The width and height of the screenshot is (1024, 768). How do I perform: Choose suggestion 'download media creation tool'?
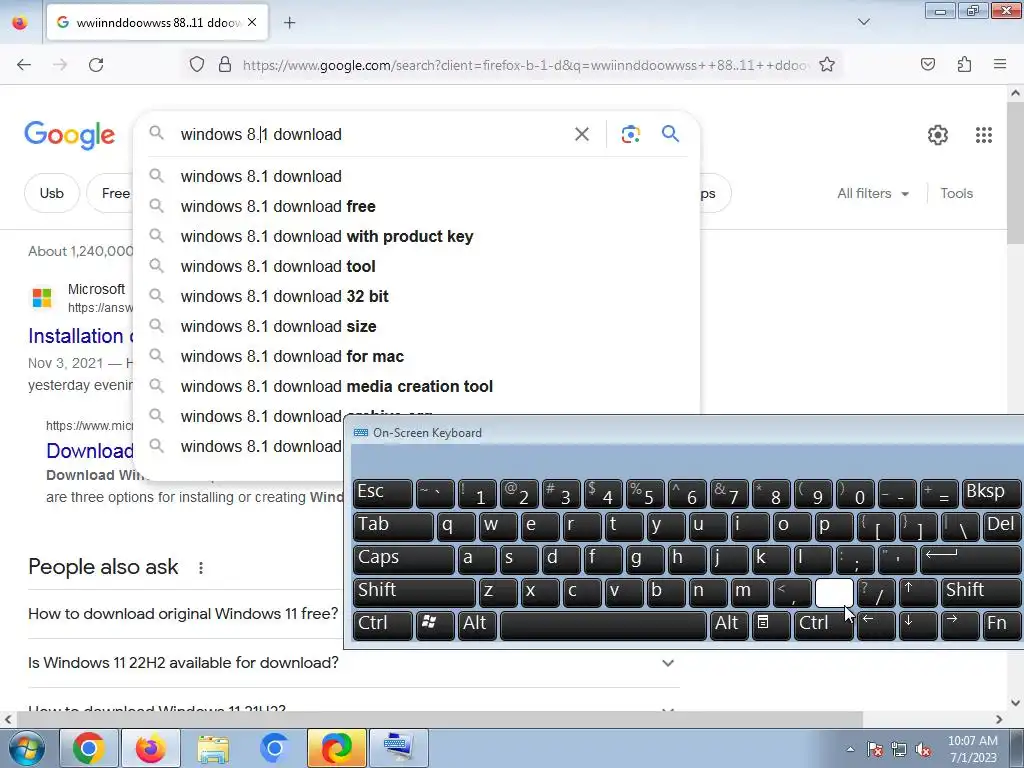tap(417, 387)
